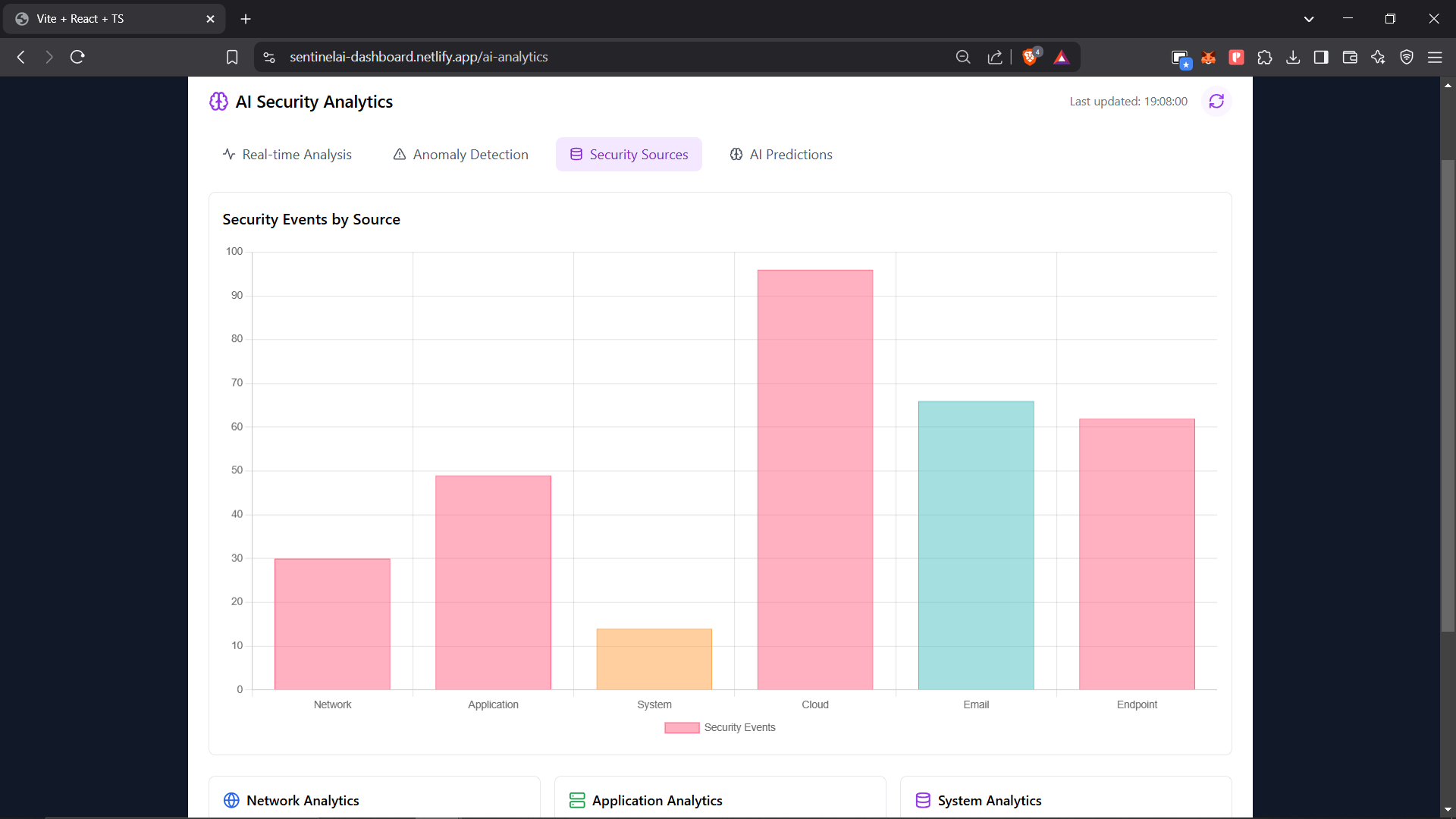Click the refresh analytics data icon

[1216, 102]
